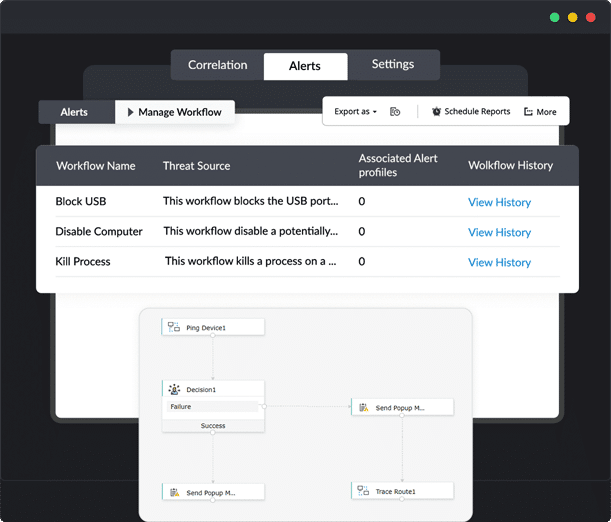Click the Trace Route1 node icon
Screen dimensions: 611x522
pos(363,491)
